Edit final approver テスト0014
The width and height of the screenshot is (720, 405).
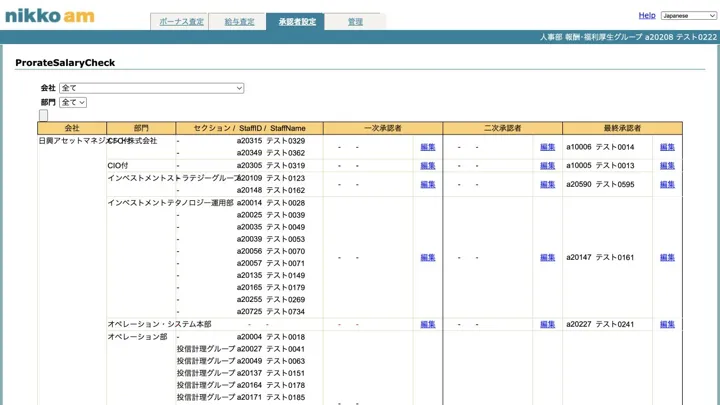point(667,147)
